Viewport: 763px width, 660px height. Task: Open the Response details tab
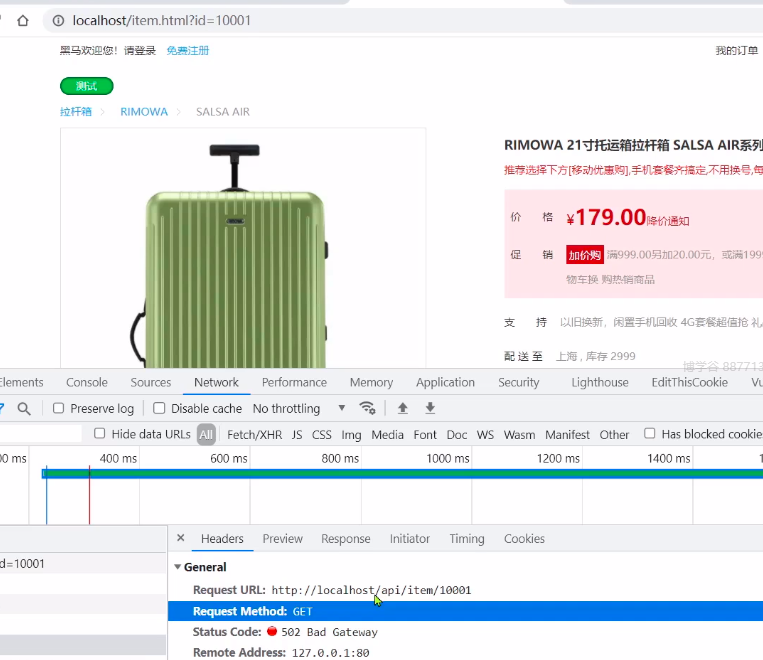tap(345, 539)
